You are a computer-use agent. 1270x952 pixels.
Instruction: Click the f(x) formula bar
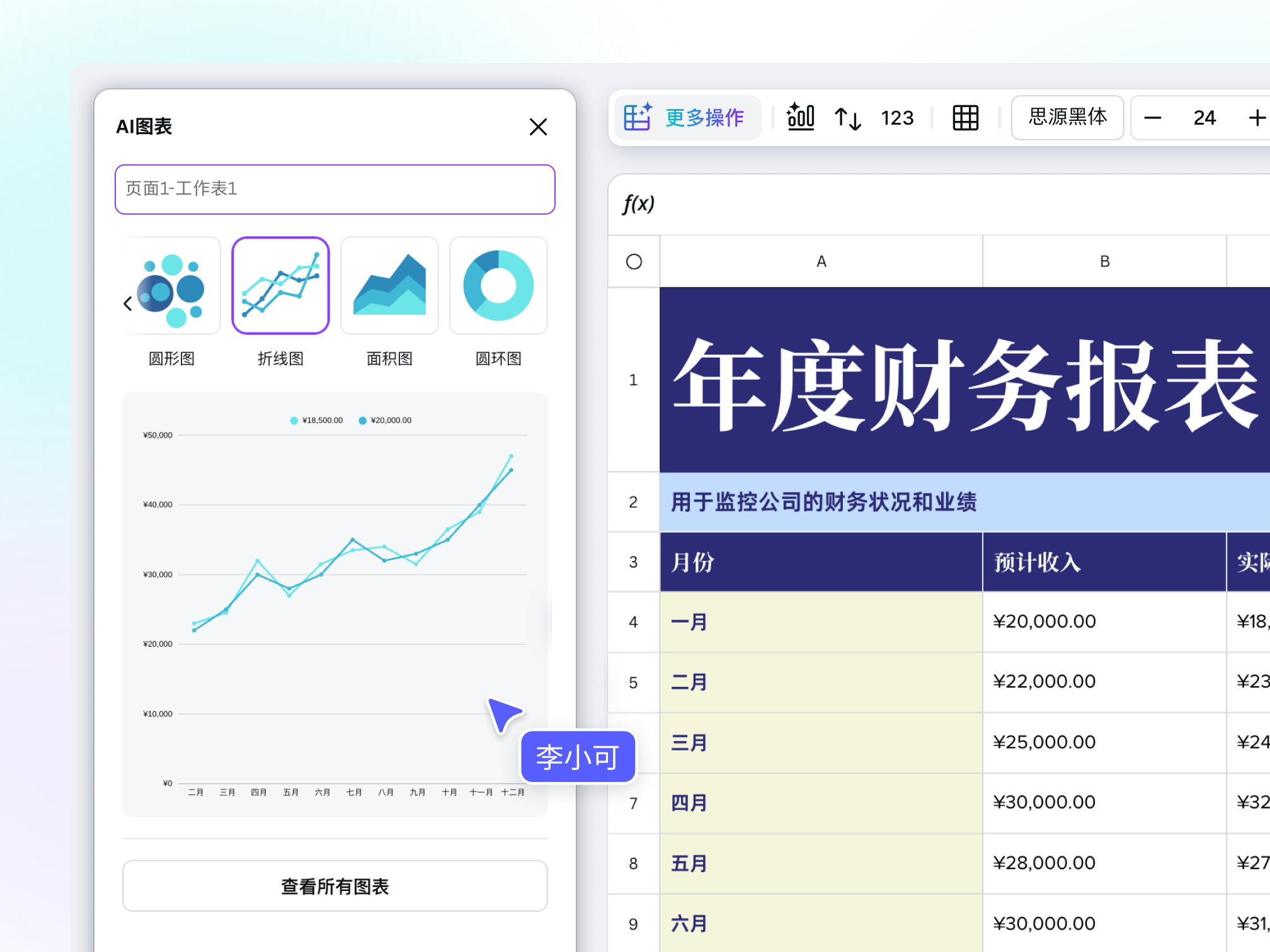(x=939, y=204)
